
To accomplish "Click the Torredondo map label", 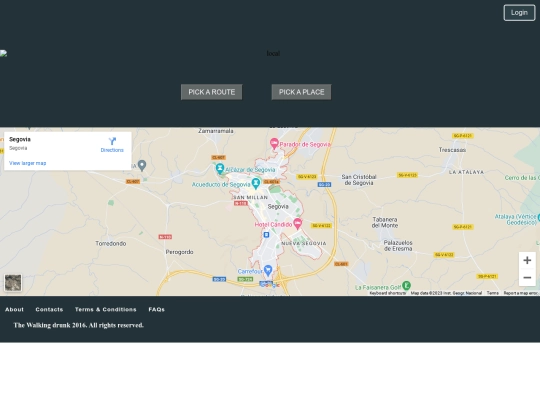I will [x=111, y=243].
